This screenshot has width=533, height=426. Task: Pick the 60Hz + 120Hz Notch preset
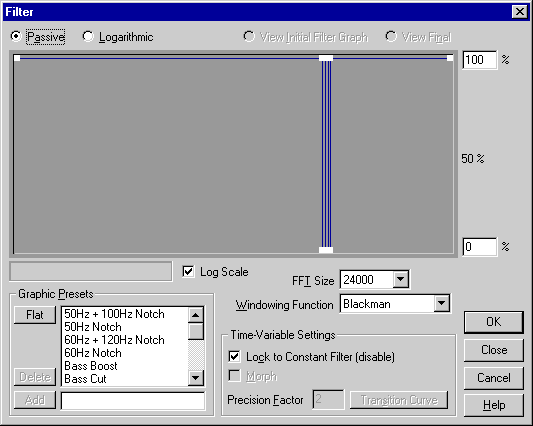[114, 340]
